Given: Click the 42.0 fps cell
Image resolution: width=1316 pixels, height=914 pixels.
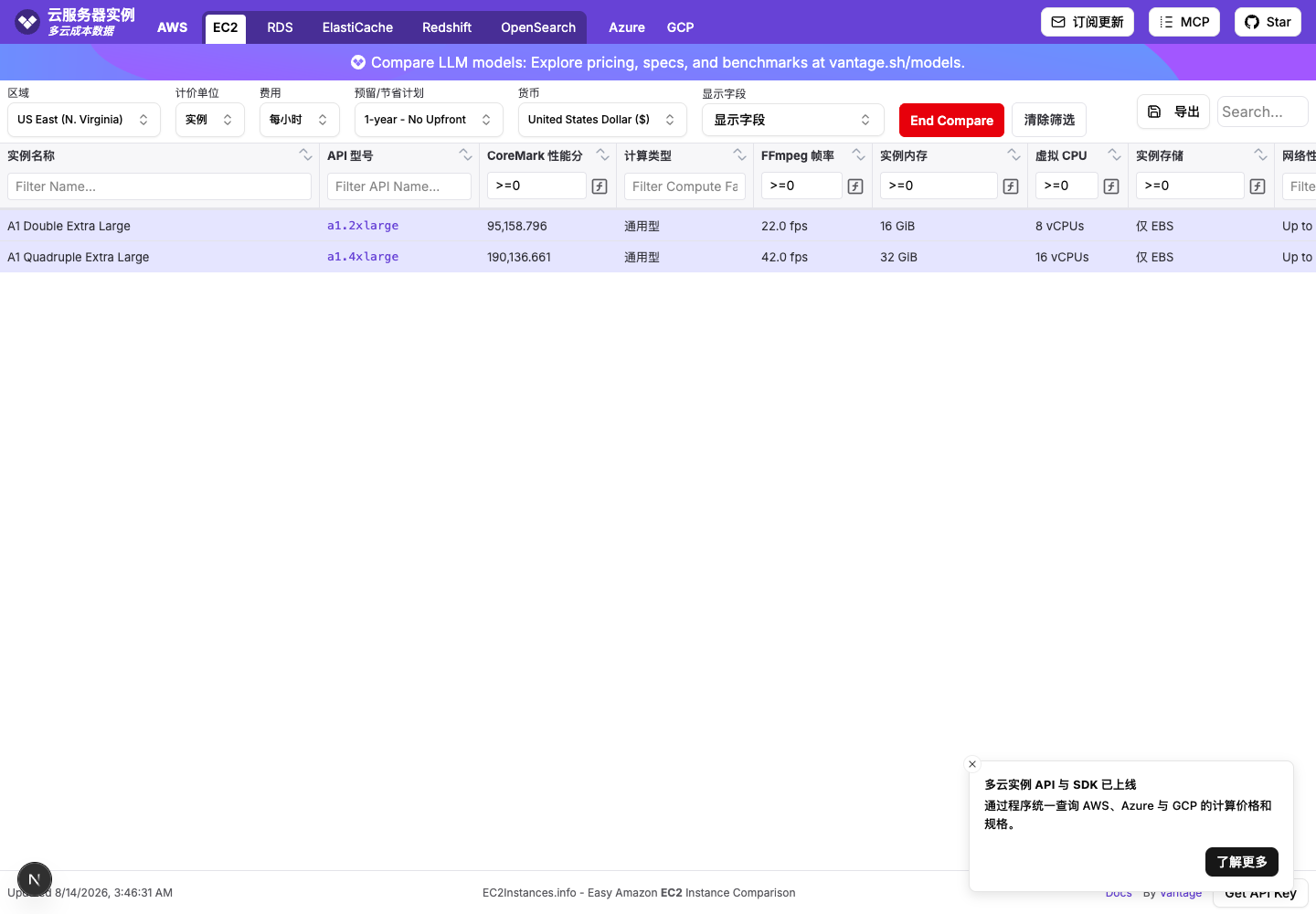Looking at the screenshot, I should [x=785, y=257].
